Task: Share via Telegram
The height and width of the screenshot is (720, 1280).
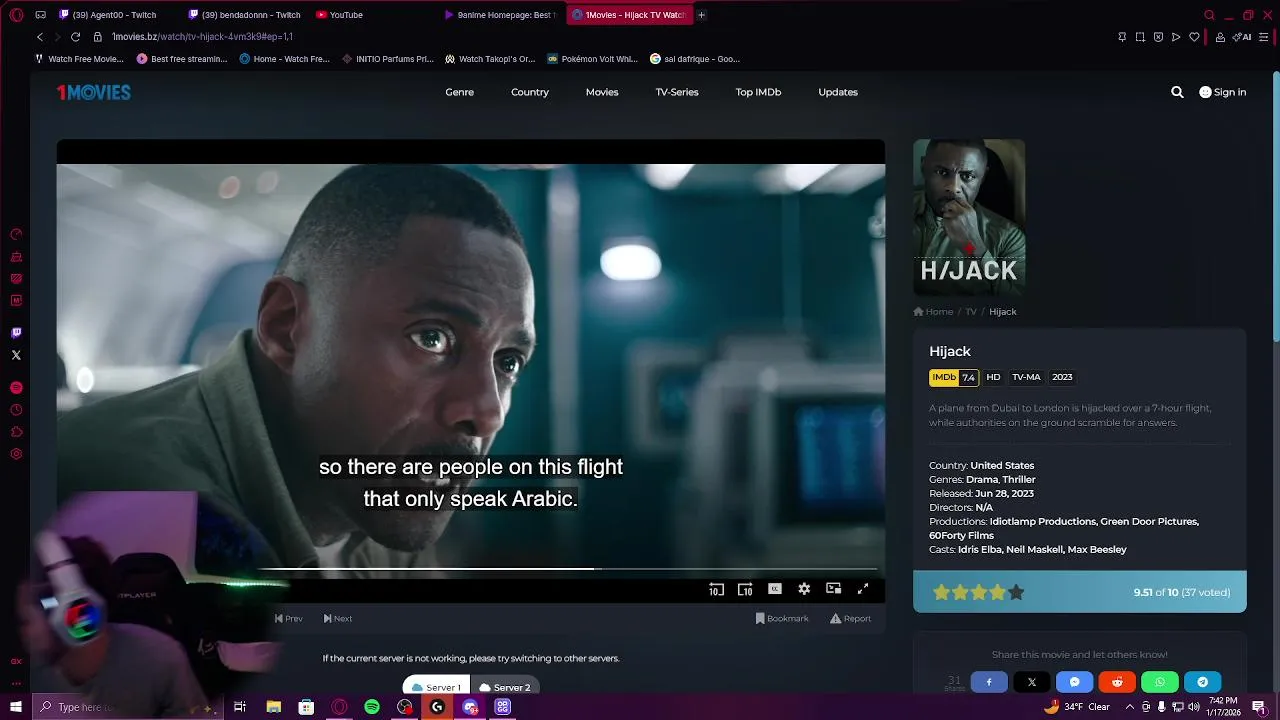Action: (1203, 682)
